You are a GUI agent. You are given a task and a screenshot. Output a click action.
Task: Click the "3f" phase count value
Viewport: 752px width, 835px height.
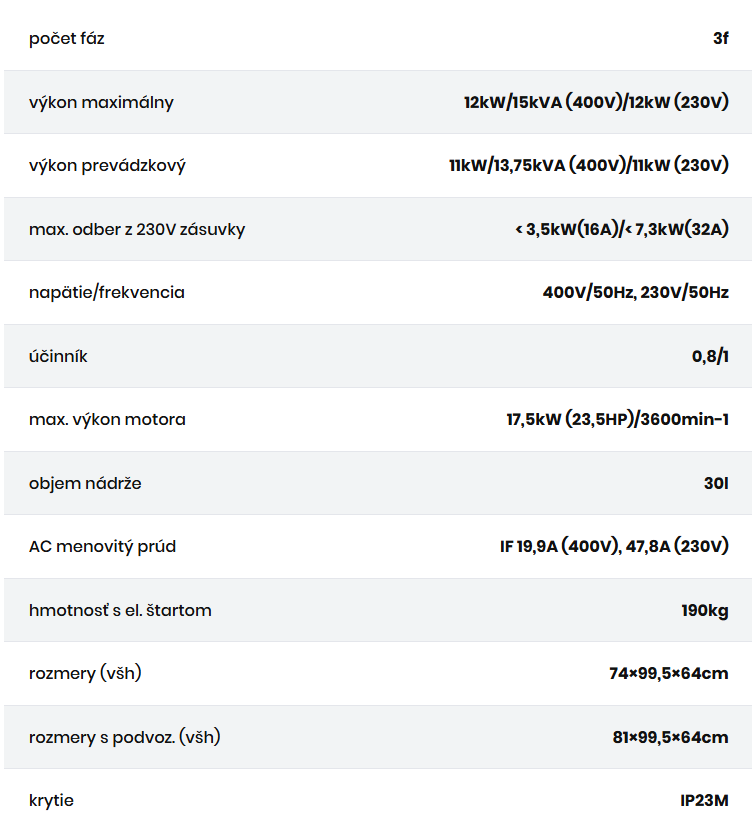720,39
